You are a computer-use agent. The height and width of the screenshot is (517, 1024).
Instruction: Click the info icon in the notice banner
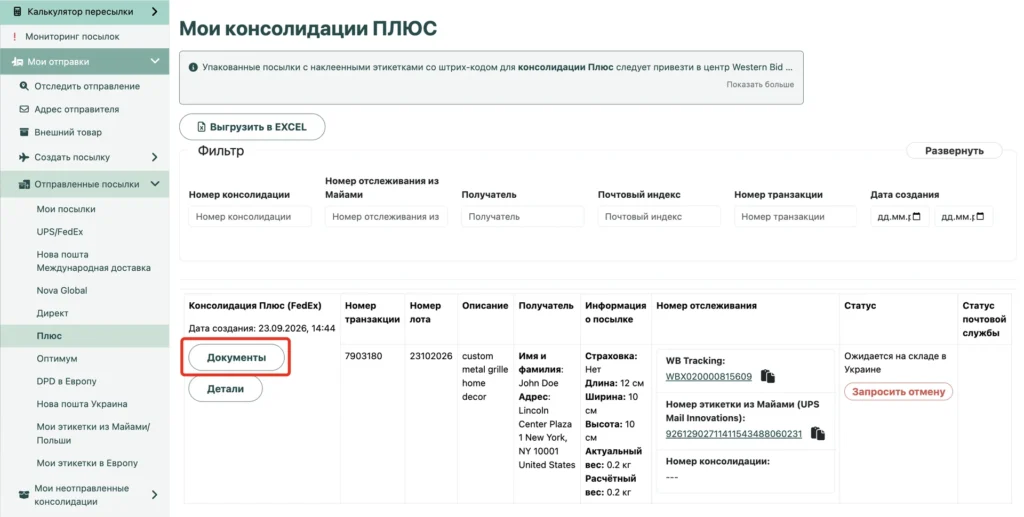[x=193, y=67]
